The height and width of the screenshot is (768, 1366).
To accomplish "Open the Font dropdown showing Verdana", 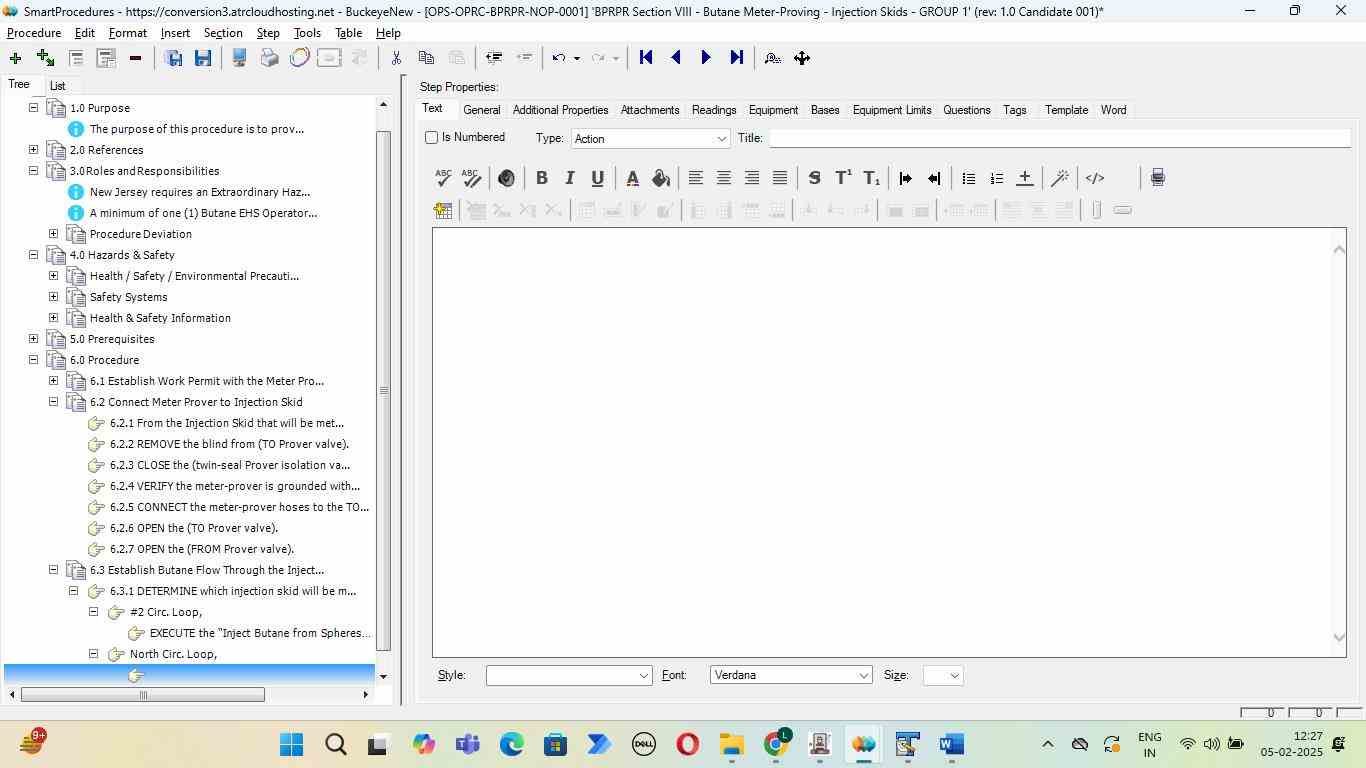I will tap(790, 676).
